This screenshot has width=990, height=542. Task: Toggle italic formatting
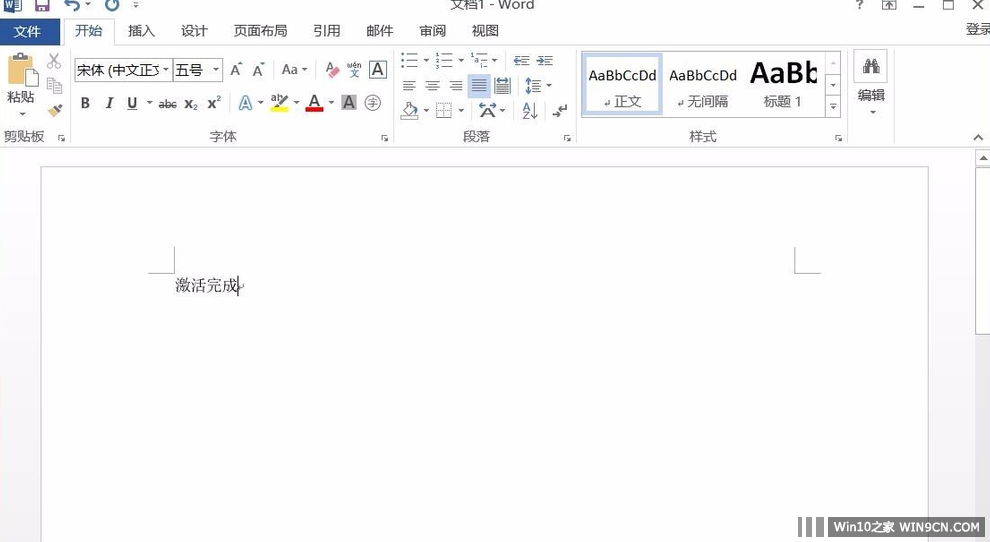109,103
